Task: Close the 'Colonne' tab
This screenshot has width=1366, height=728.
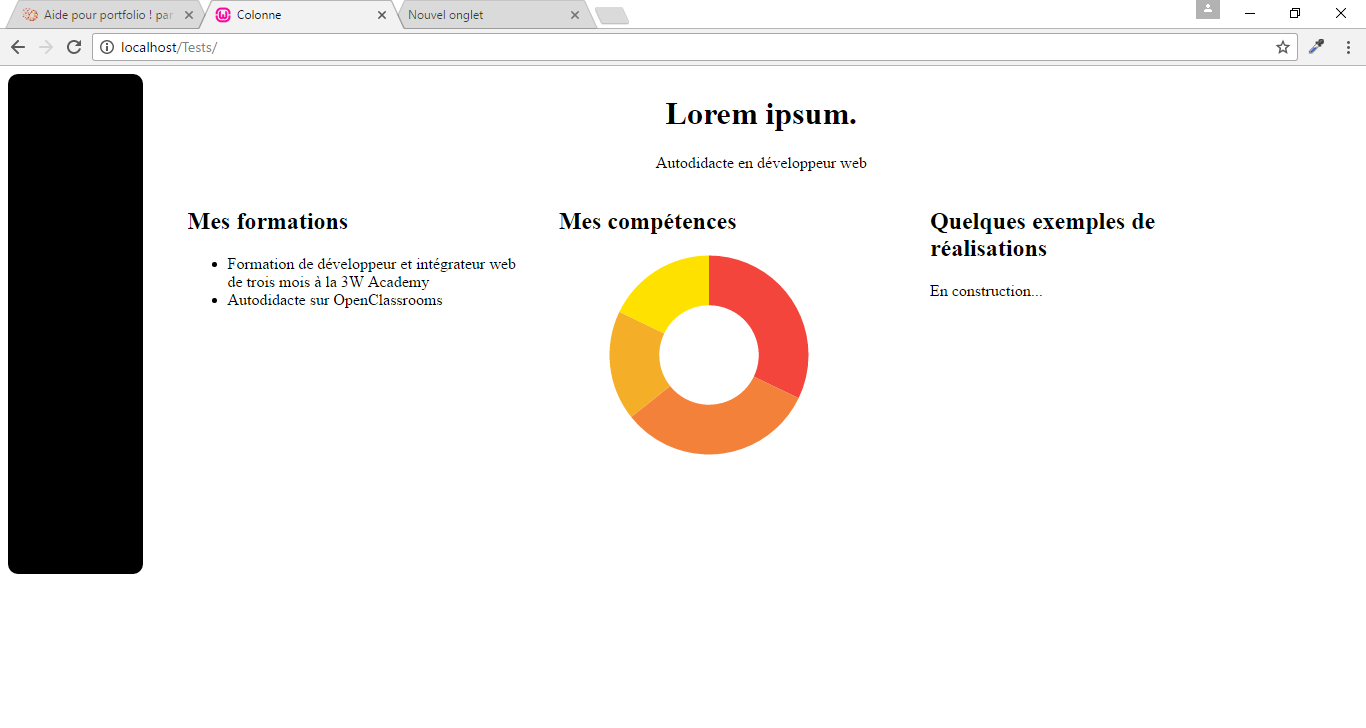Action: pos(382,15)
